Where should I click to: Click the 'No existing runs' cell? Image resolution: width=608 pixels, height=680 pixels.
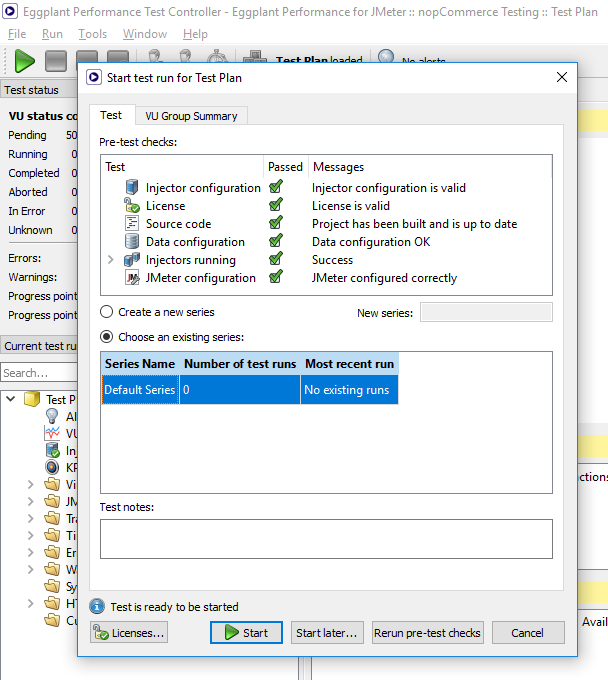click(349, 389)
